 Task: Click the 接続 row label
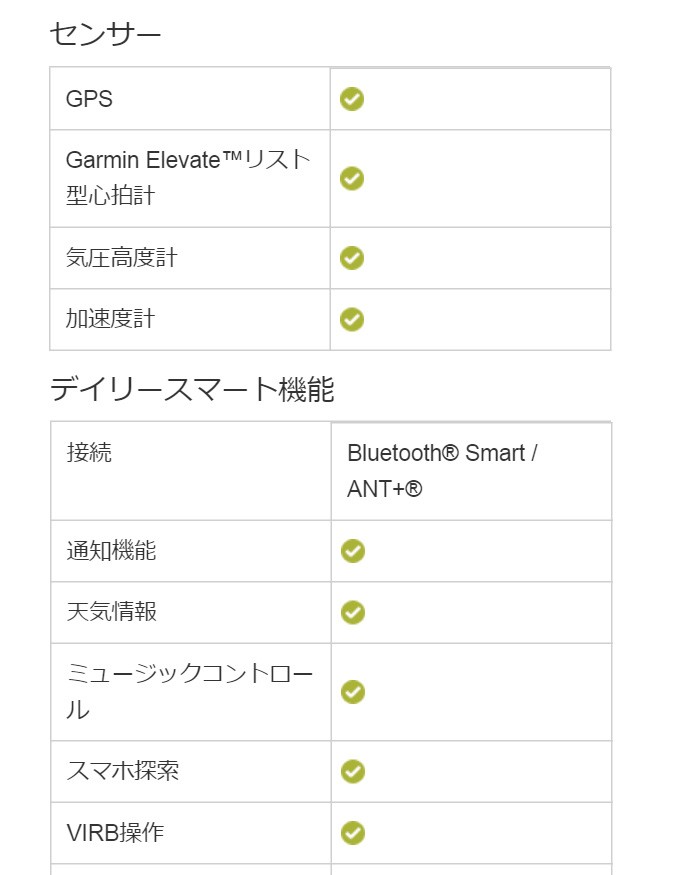click(89, 453)
